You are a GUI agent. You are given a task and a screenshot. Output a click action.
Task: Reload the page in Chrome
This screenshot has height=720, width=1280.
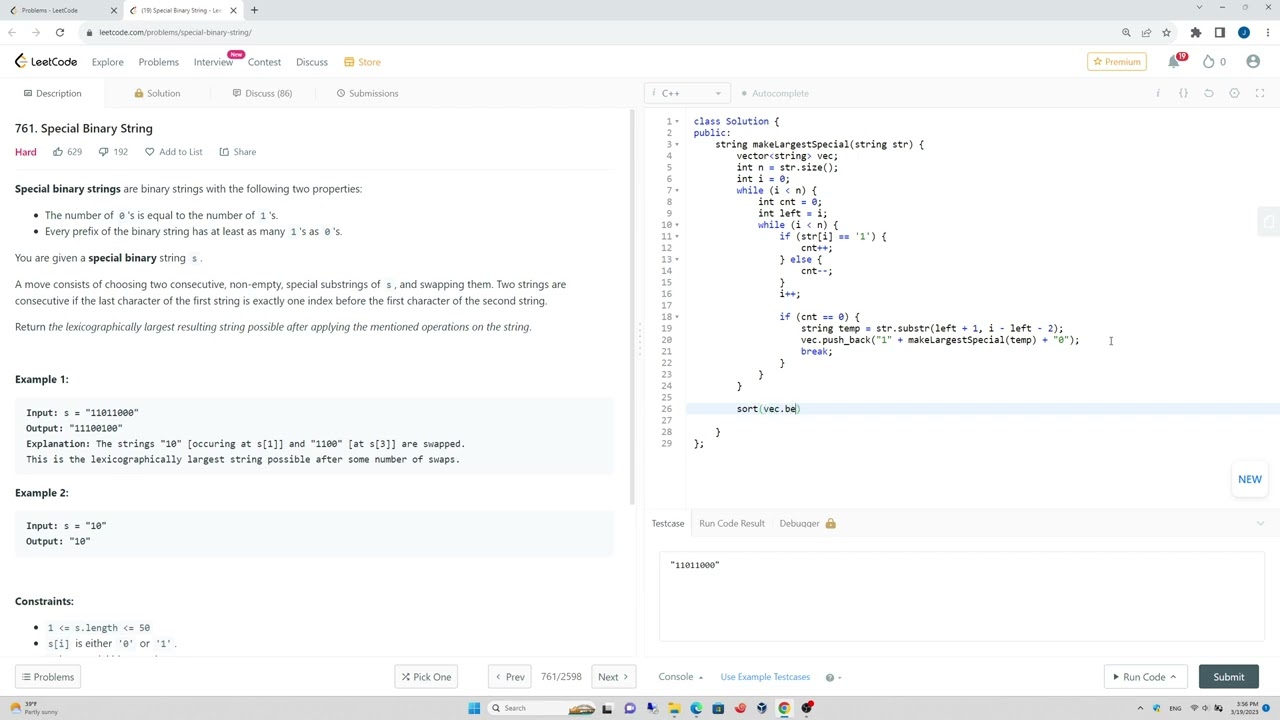(x=60, y=32)
